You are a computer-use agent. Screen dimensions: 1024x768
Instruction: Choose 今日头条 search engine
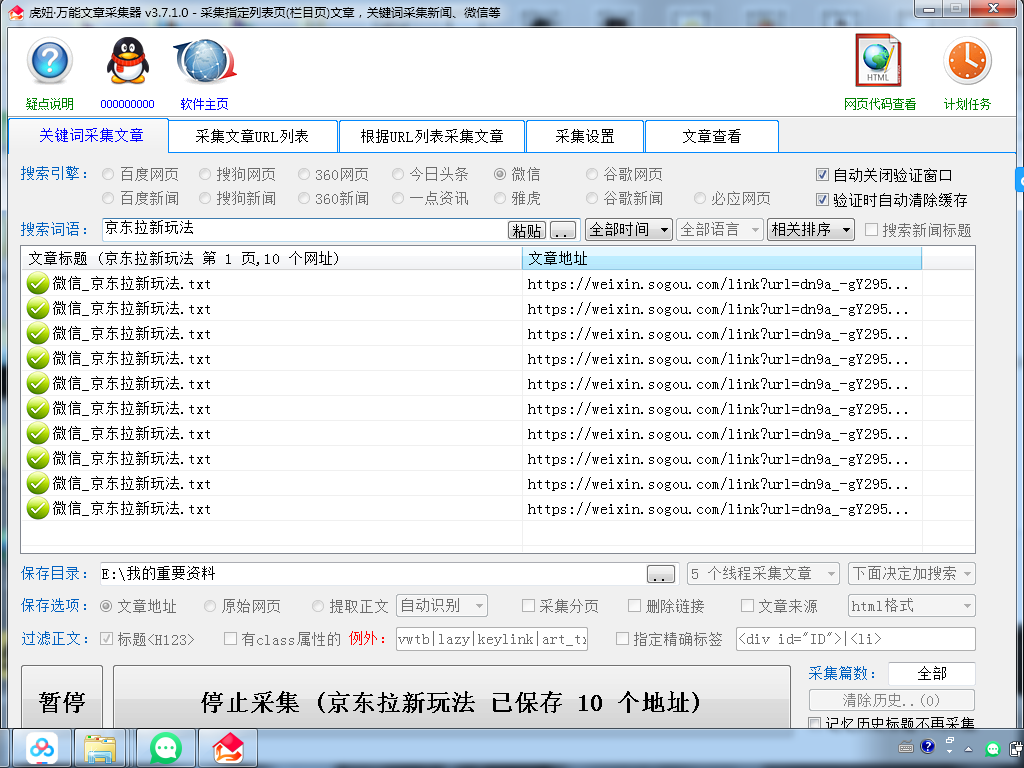398,174
